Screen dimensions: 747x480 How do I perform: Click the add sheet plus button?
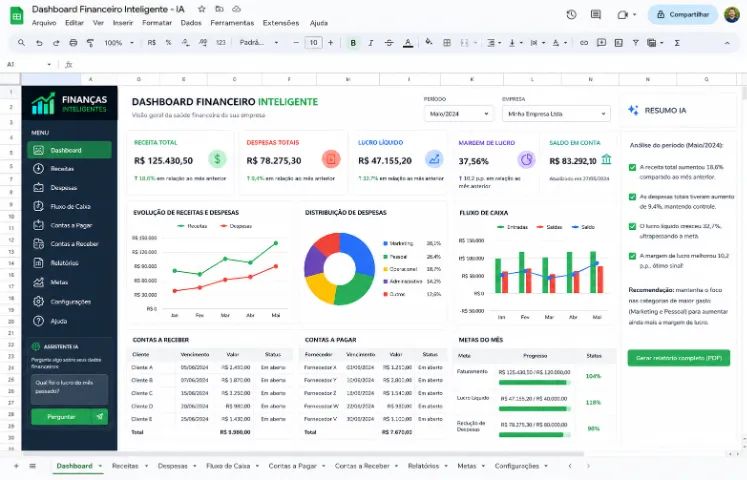16,466
